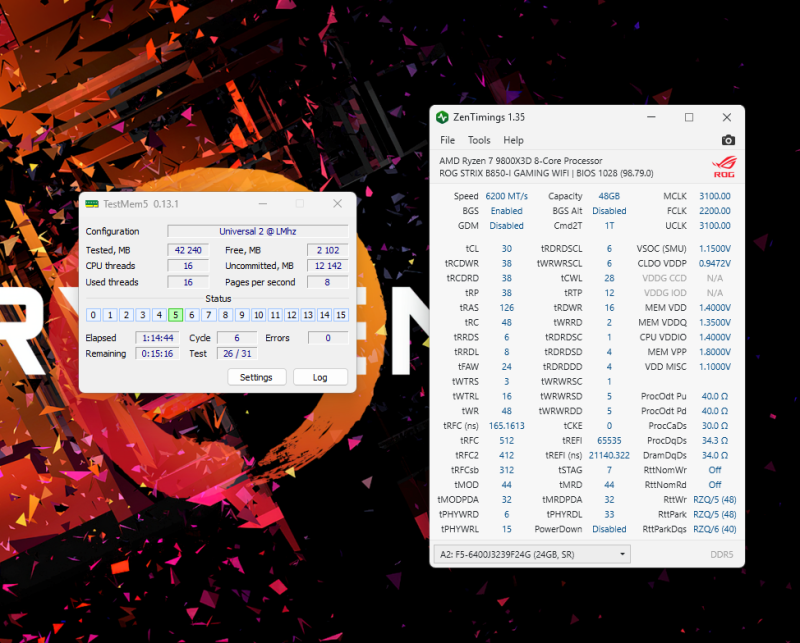The height and width of the screenshot is (643, 800).
Task: Click the GDM Disabled value
Action: pos(507,226)
